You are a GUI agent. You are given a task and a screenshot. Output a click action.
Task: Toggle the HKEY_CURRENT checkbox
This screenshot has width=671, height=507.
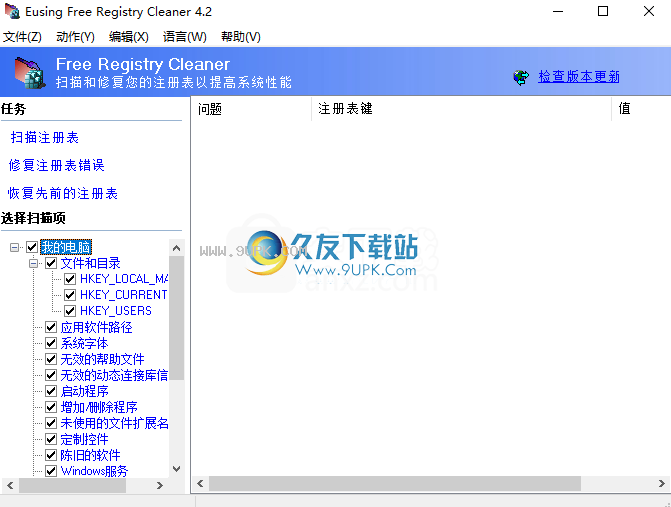click(x=70, y=295)
